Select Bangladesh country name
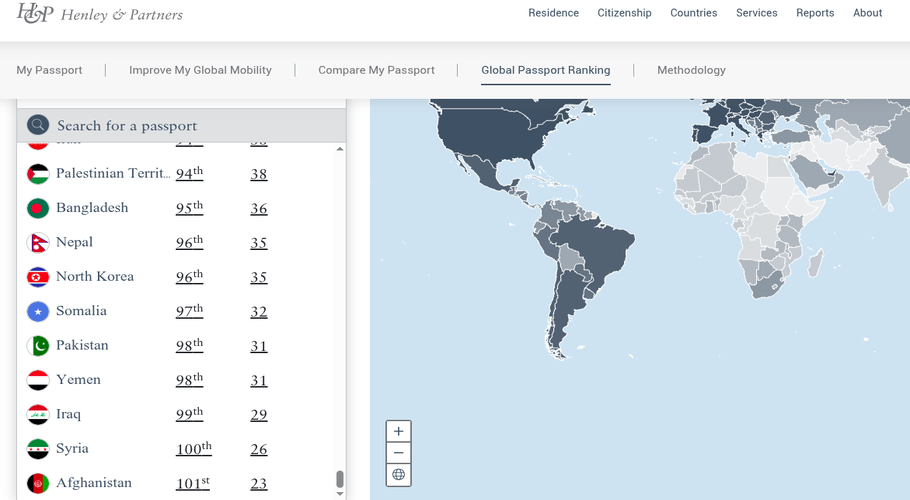 click(x=92, y=208)
